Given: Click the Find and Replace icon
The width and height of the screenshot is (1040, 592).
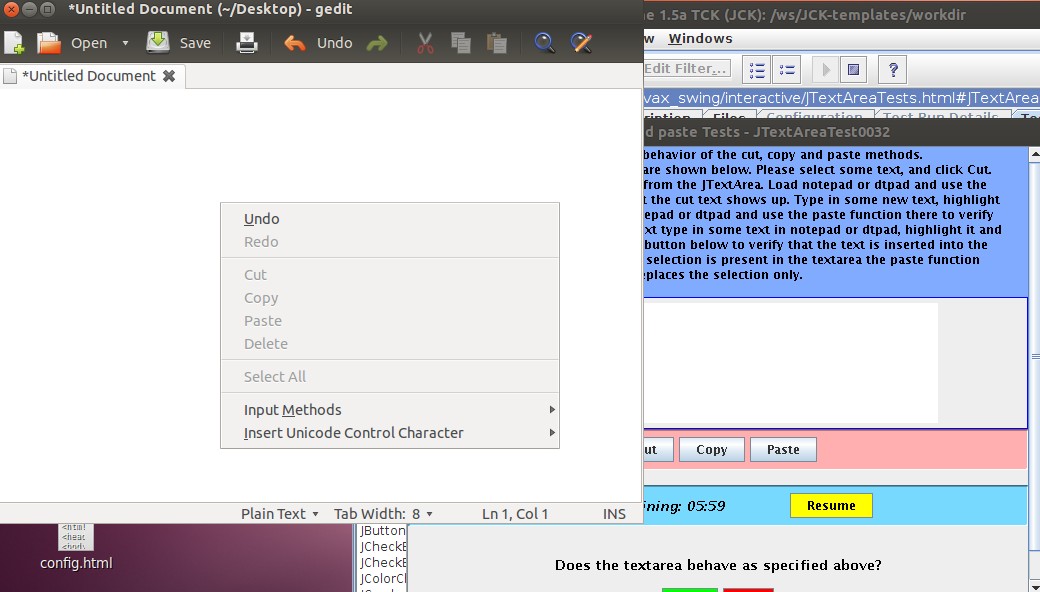Looking at the screenshot, I should [581, 43].
